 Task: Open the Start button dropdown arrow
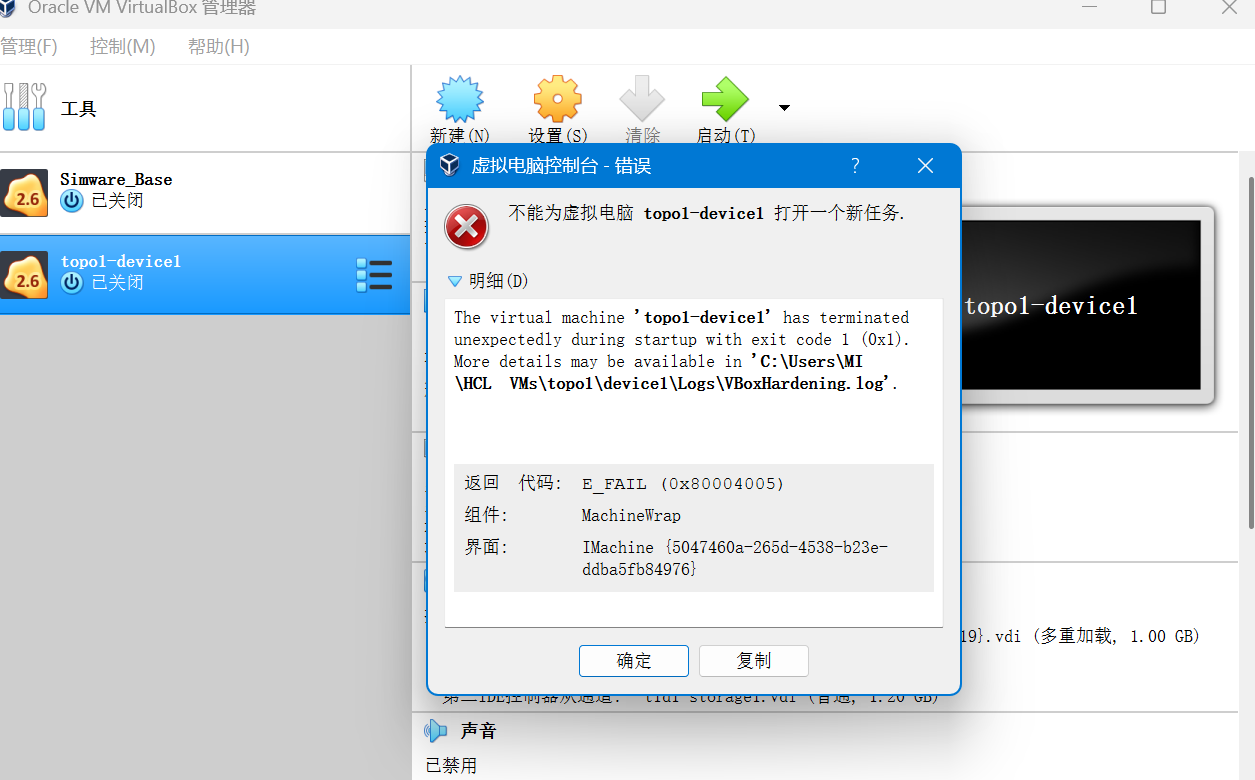tap(784, 108)
